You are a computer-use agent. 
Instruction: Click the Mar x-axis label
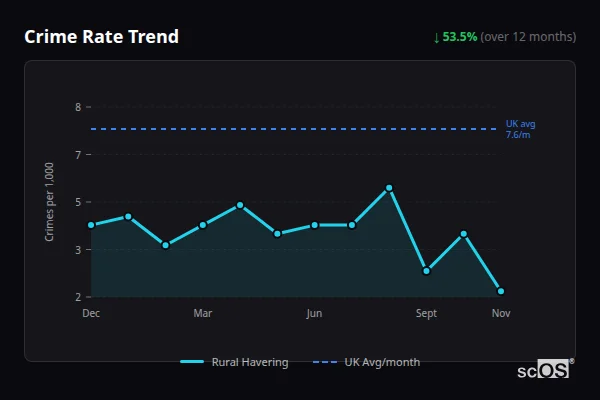tap(203, 313)
